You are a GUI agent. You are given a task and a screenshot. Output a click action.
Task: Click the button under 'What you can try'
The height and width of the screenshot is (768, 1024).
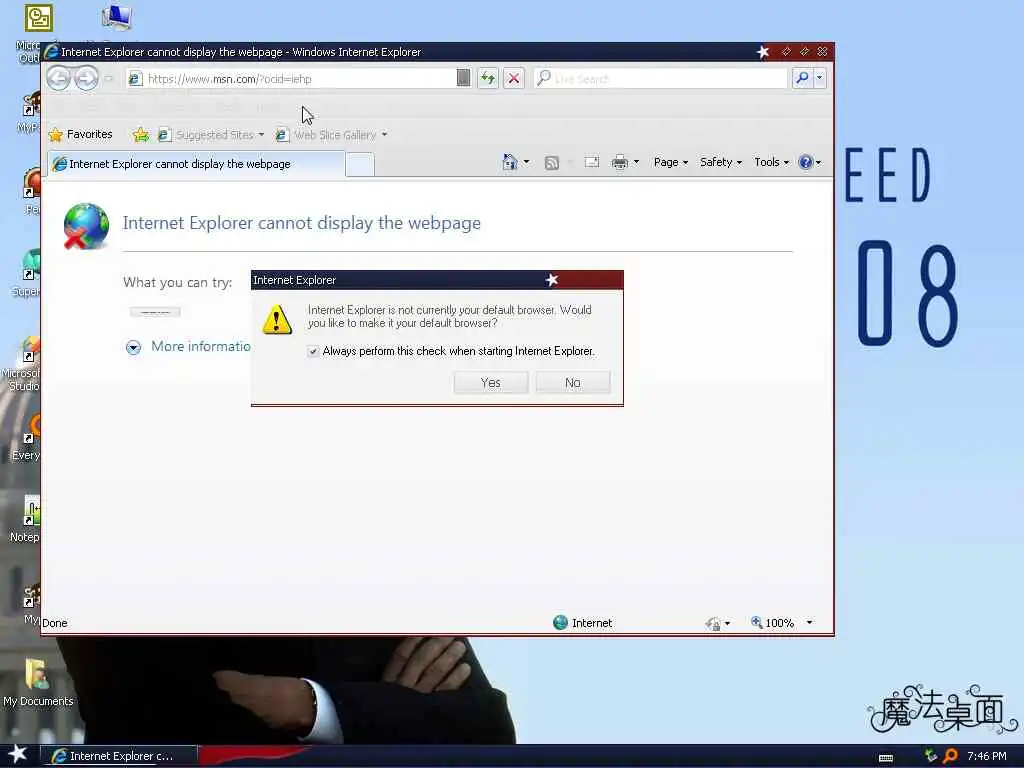point(155,312)
